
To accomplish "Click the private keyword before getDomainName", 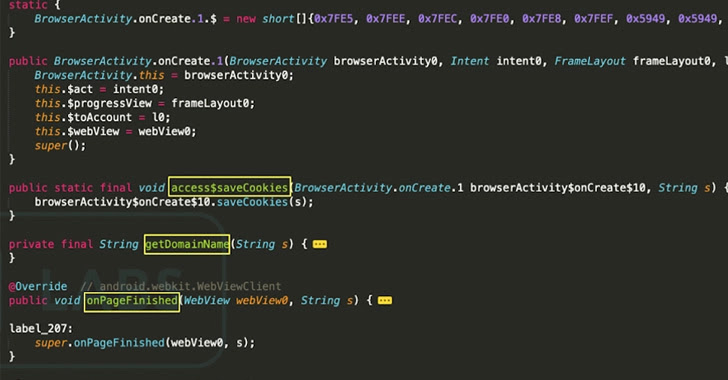I will pos(32,244).
